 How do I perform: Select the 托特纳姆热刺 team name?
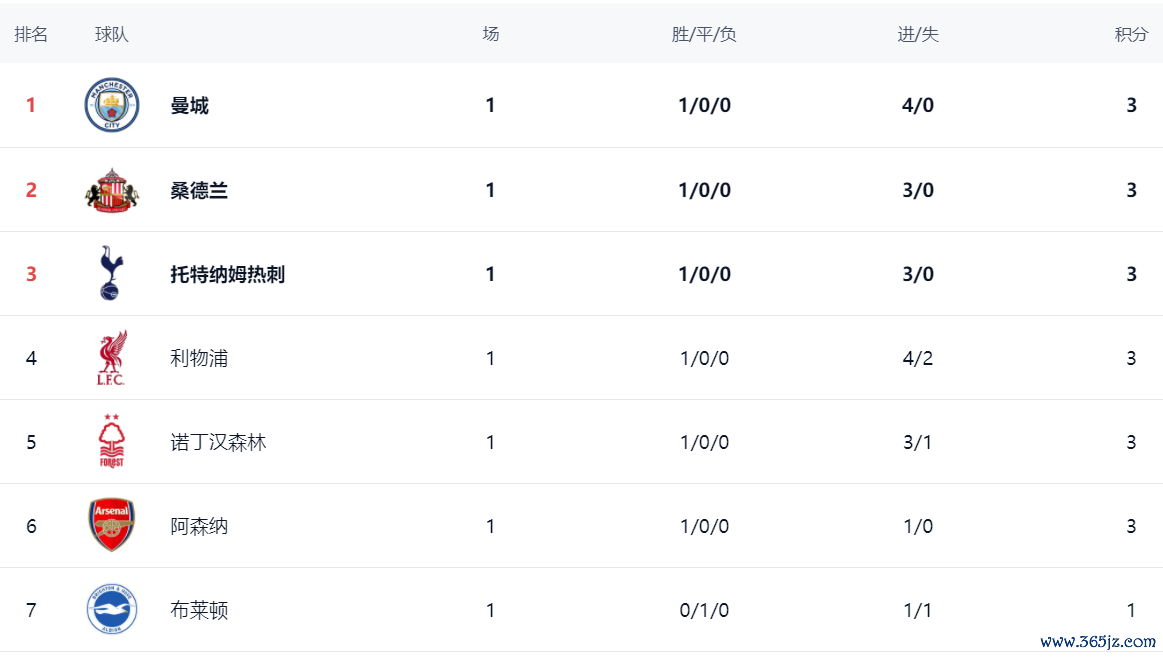(227, 274)
